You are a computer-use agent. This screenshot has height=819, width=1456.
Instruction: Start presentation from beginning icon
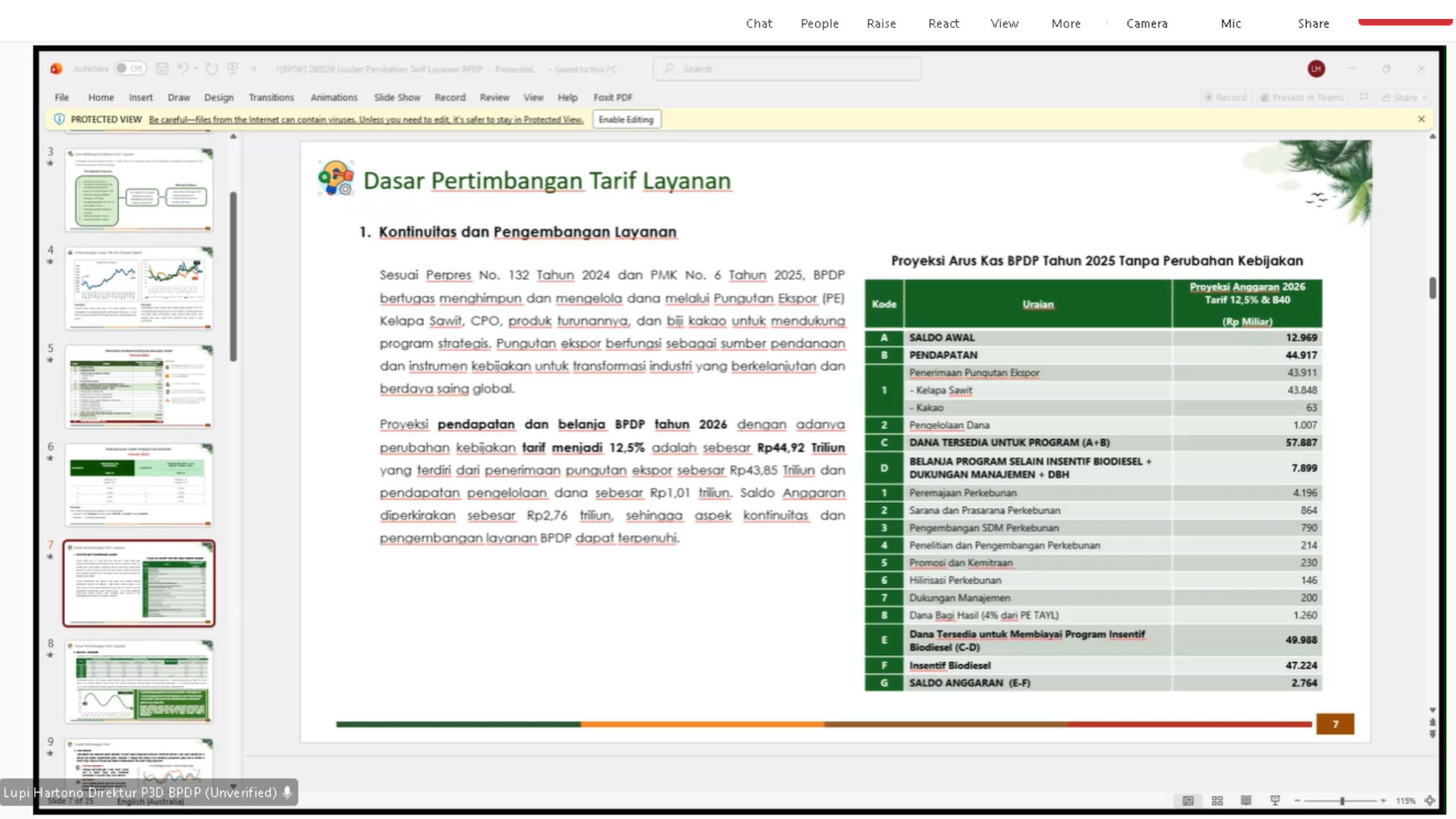[233, 68]
